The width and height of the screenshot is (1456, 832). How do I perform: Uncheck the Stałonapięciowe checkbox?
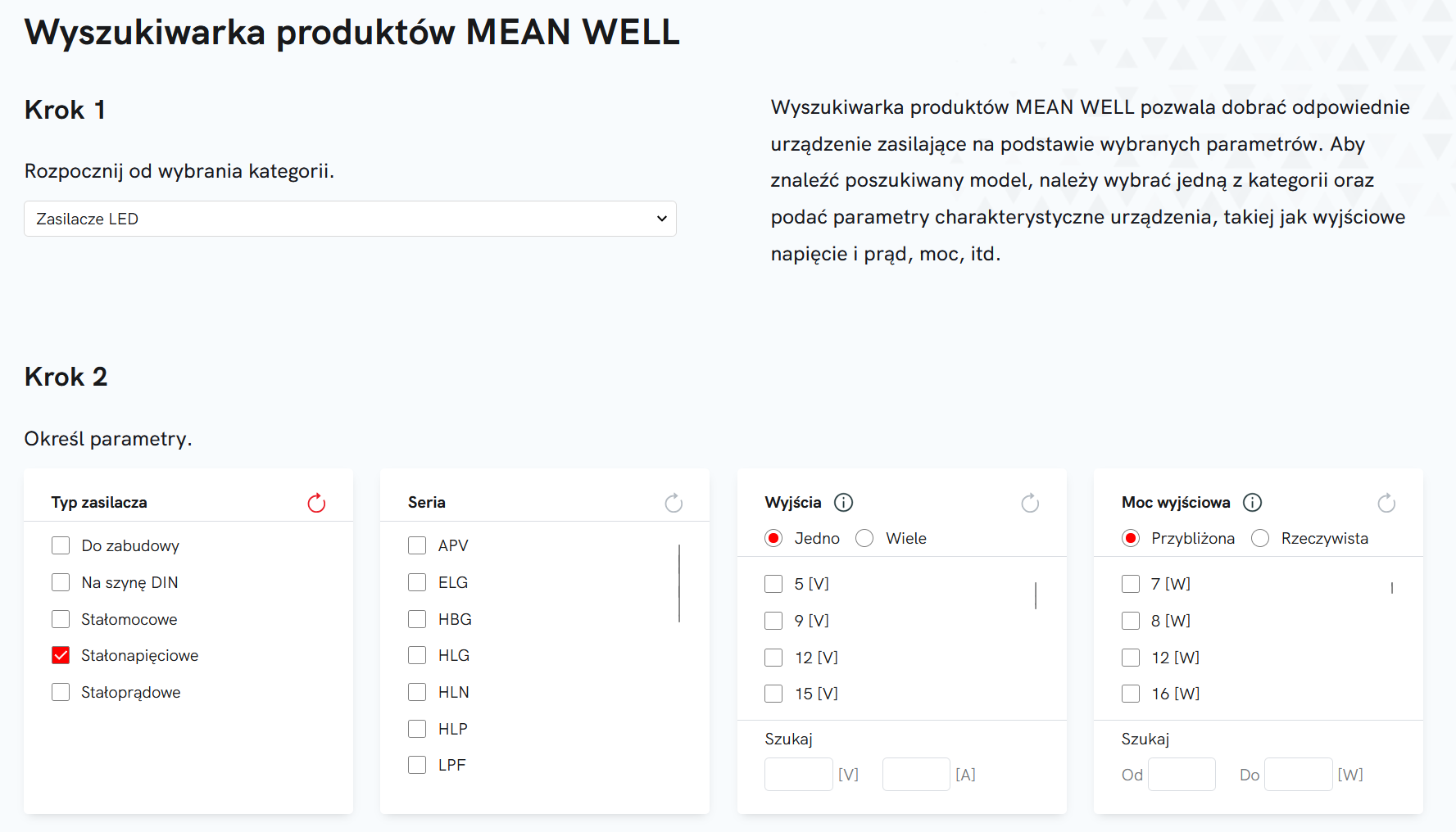[61, 655]
